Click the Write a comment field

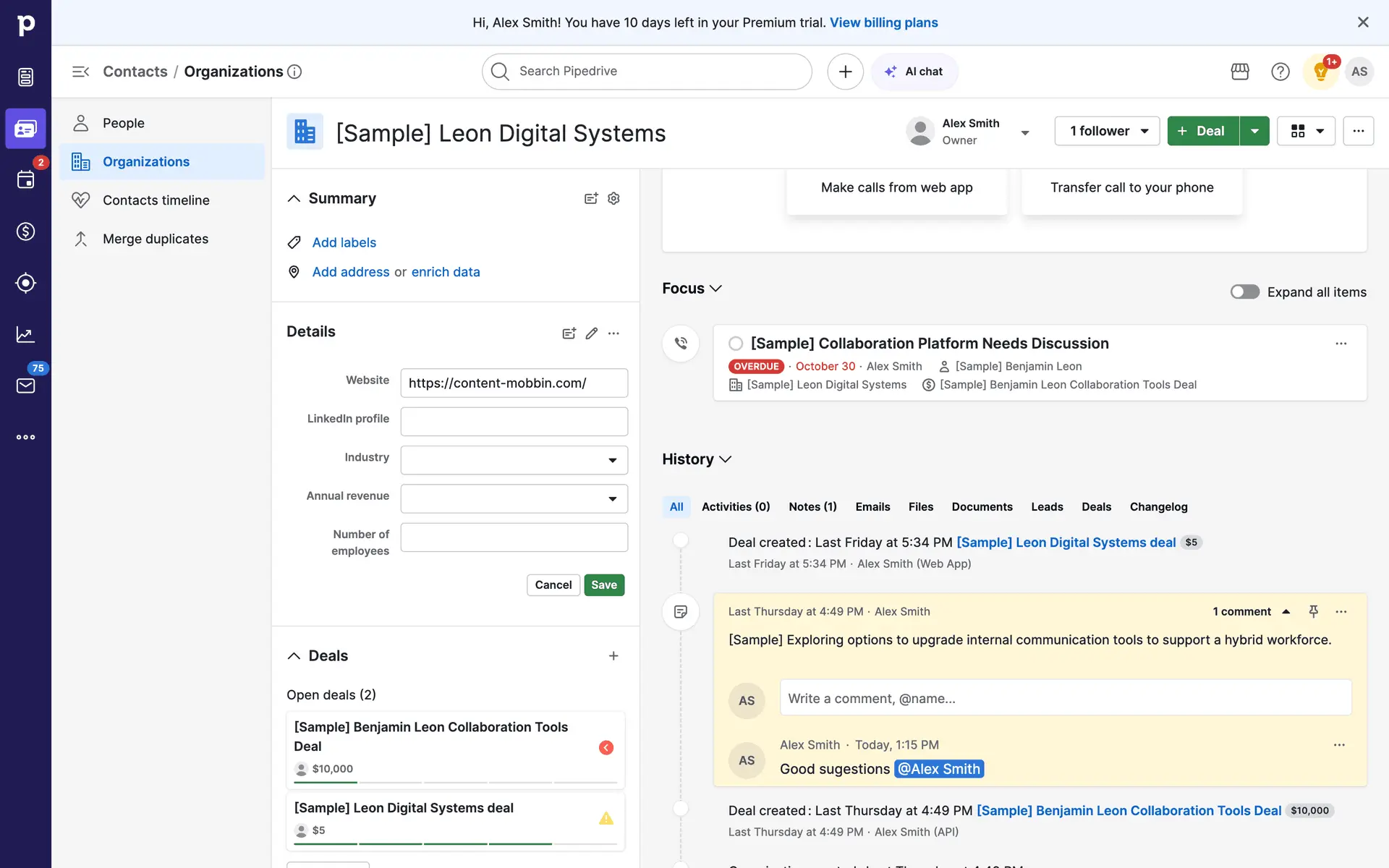pyautogui.click(x=1065, y=698)
